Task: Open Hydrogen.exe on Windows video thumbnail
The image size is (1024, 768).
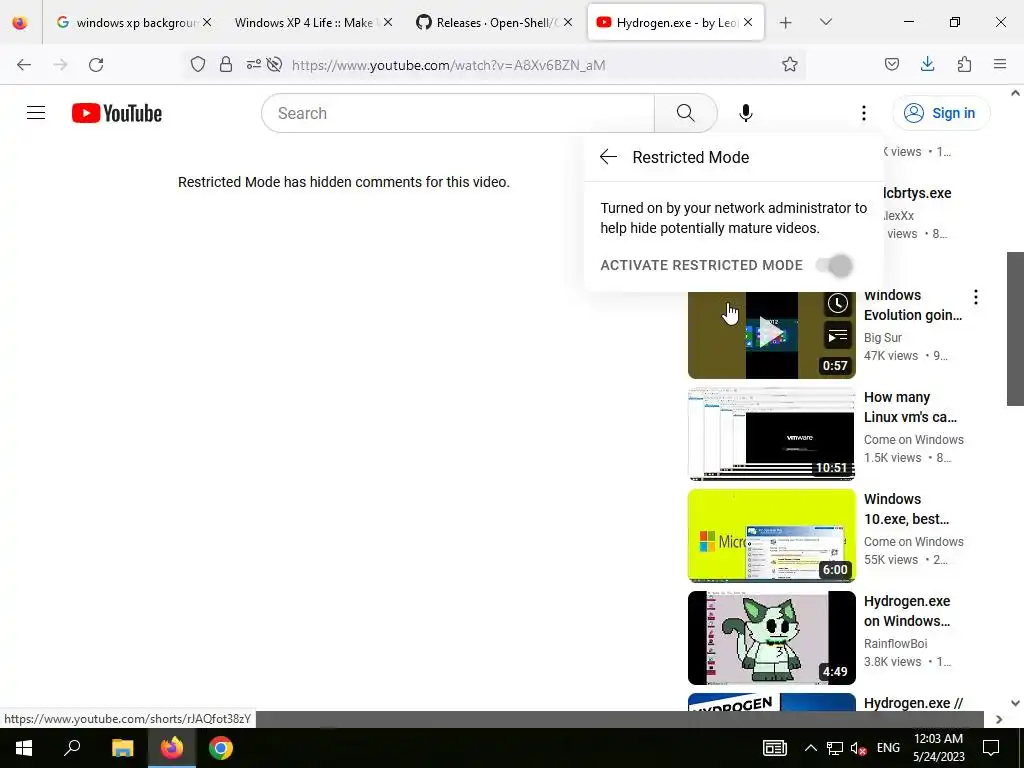Action: pyautogui.click(x=771, y=637)
